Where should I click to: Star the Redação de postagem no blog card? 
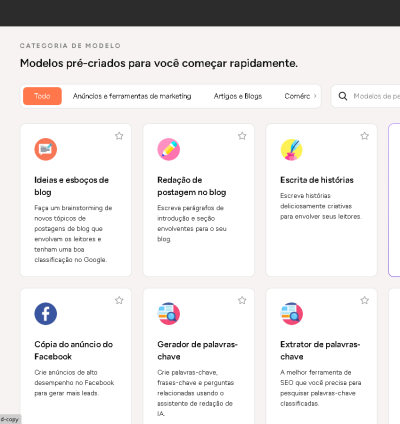point(242,136)
